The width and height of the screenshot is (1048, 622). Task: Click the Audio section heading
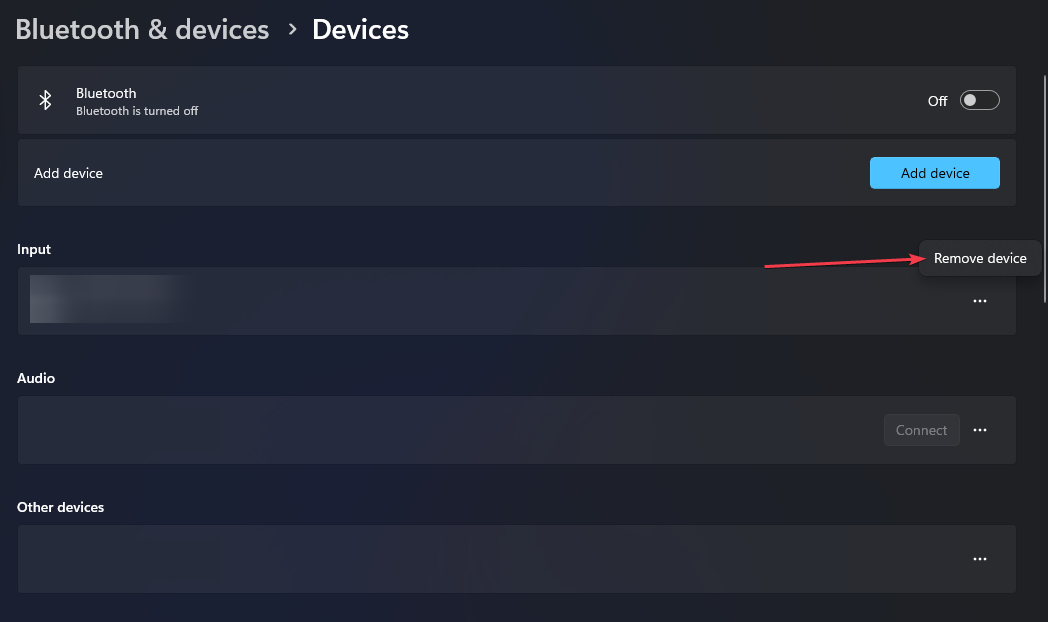tap(35, 378)
